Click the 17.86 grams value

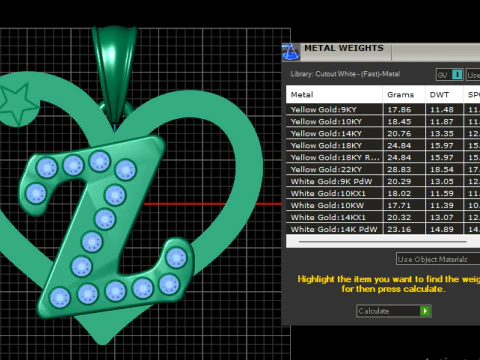[399, 110]
